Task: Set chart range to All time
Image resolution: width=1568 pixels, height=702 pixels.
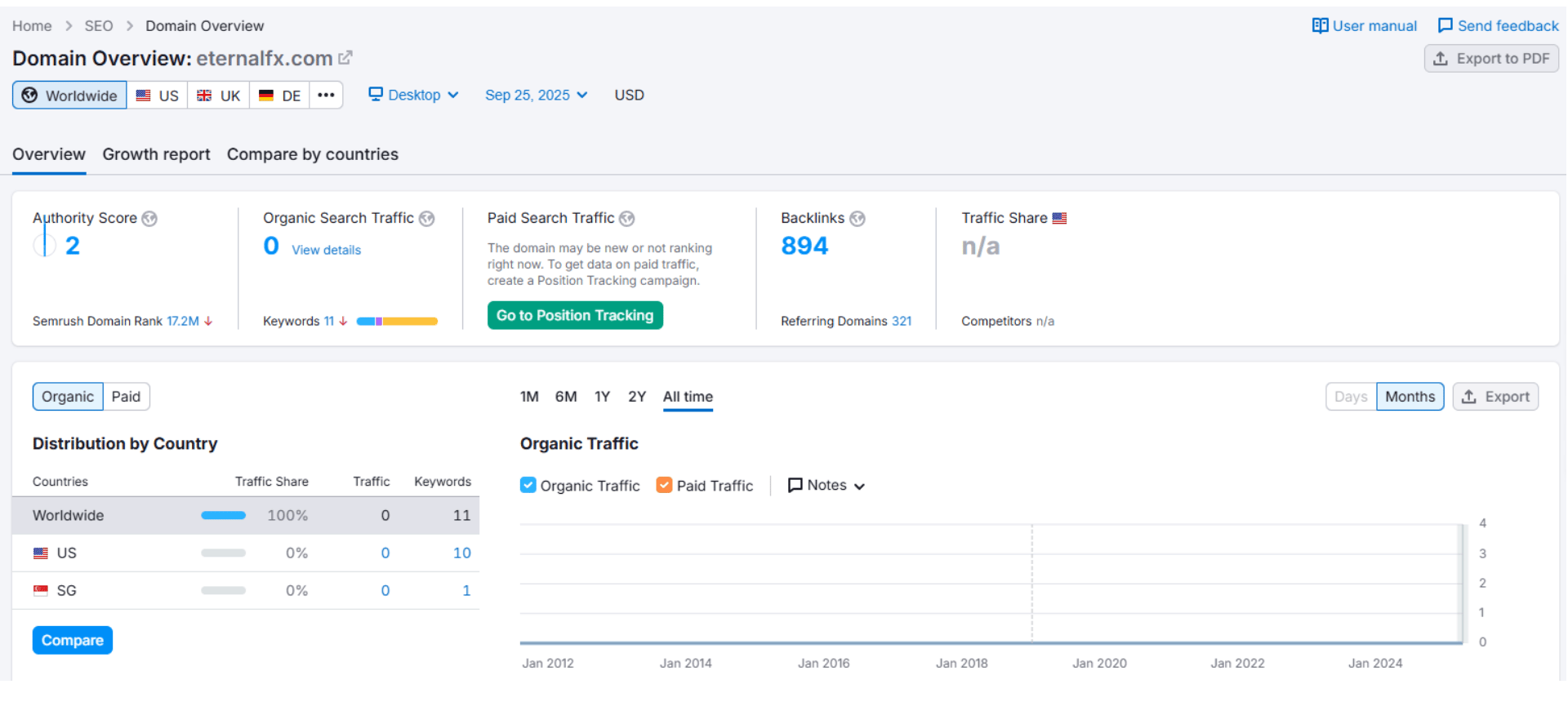Action: [688, 397]
